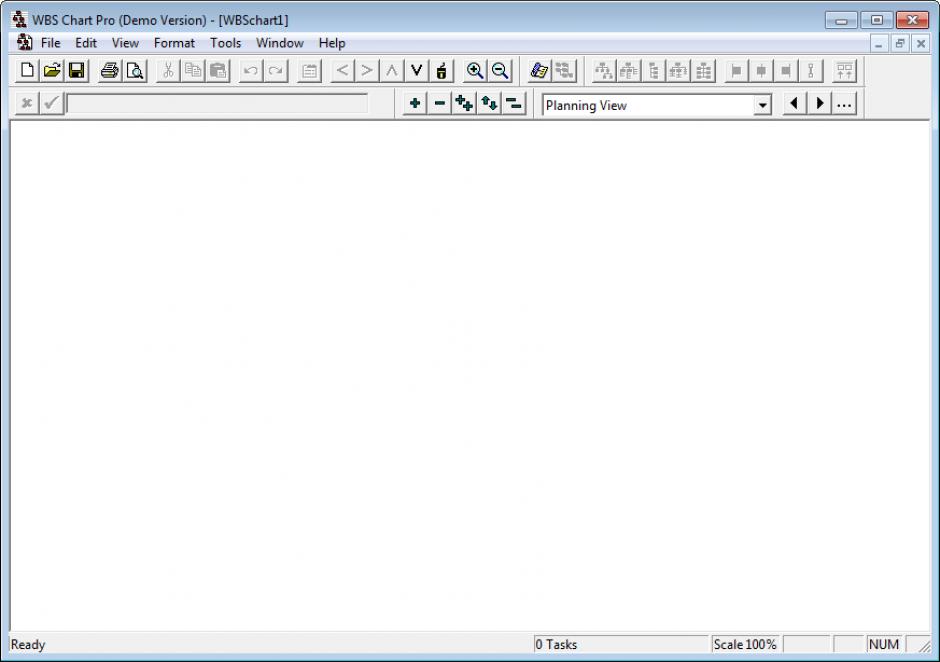
Task: Click the app icon in title bar
Action: pyautogui.click(x=19, y=19)
